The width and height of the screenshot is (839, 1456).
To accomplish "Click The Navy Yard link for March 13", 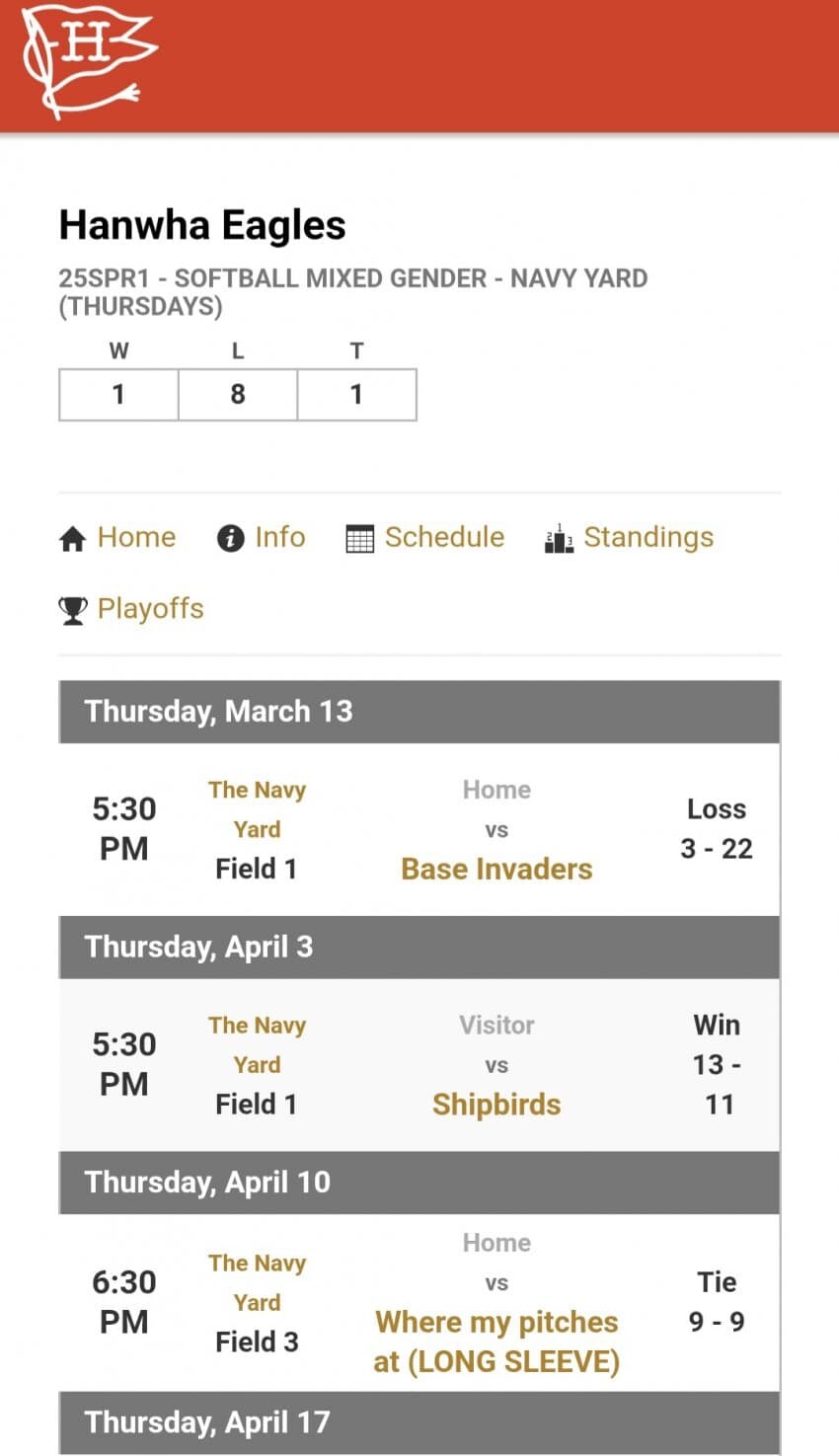I will (x=257, y=808).
